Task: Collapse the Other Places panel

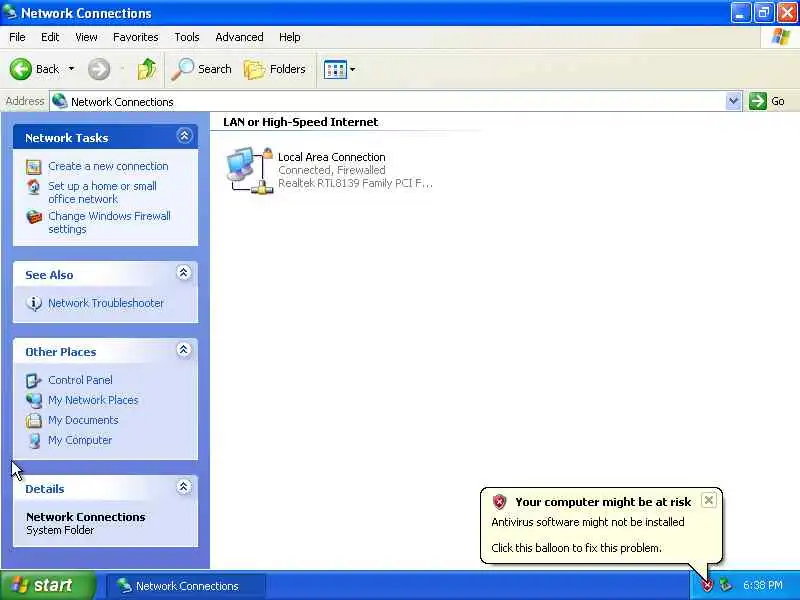Action: tap(184, 350)
